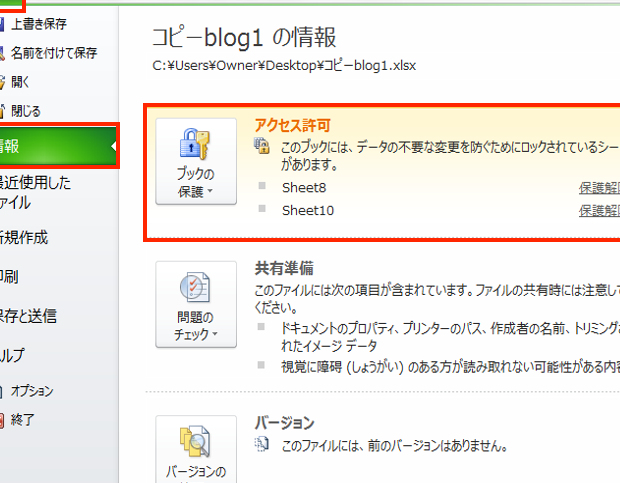Click the 終了 (Exit) icon
Viewport: 620px width, 483px height.
pyautogui.click(x=4, y=421)
